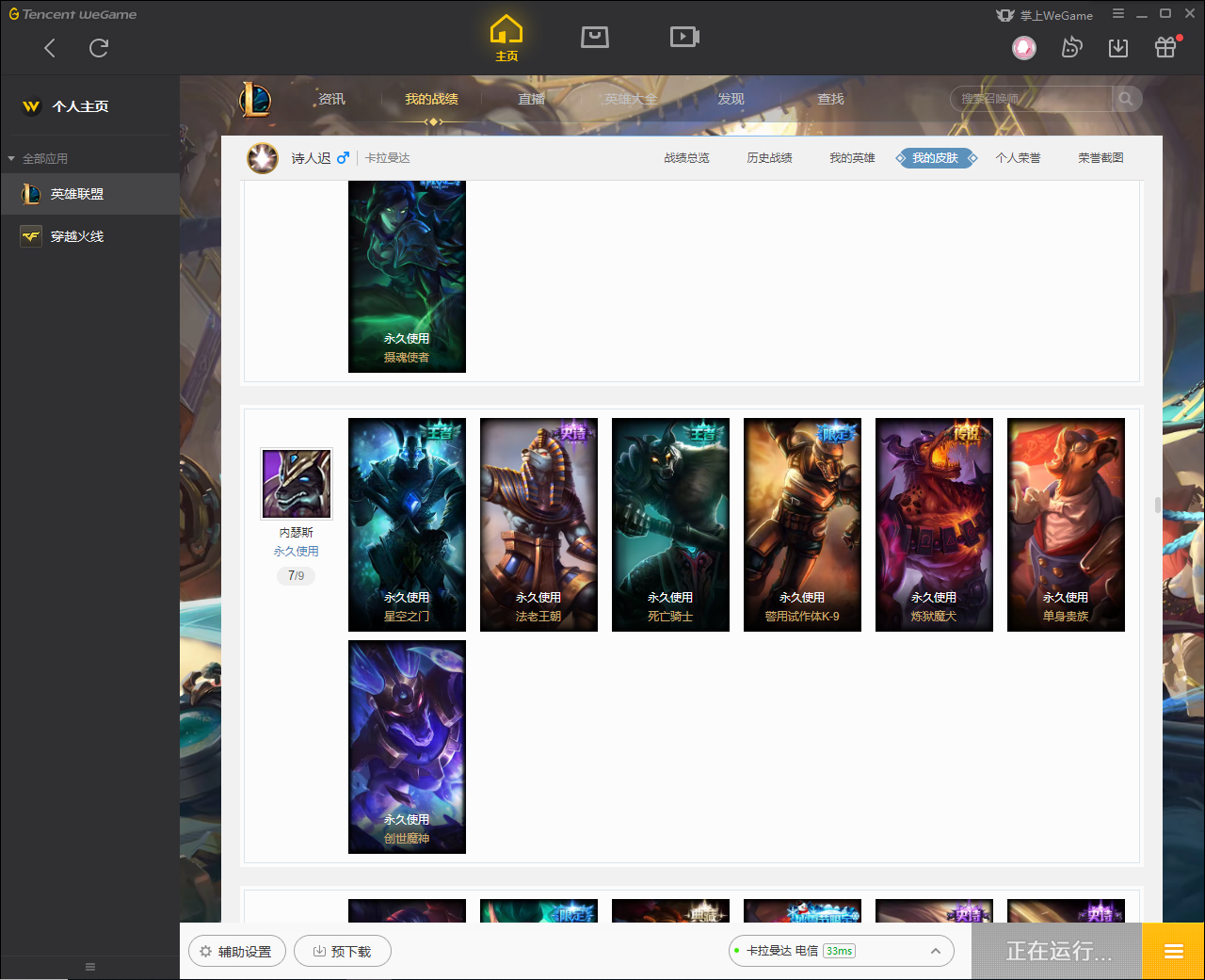Switch to 我的皮肤 sub-tab
Screen dimensions: 1205x980
coord(935,158)
